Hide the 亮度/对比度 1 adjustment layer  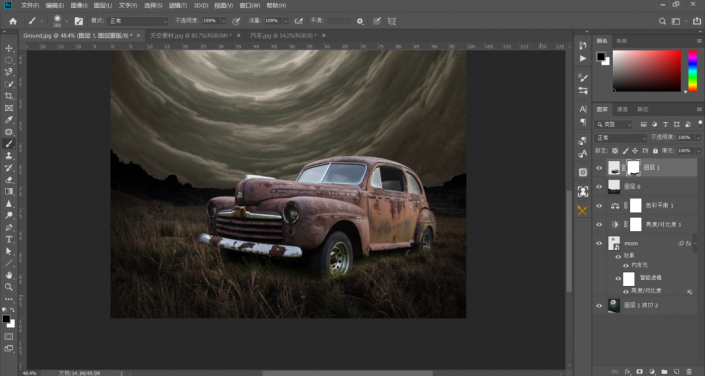(x=599, y=224)
